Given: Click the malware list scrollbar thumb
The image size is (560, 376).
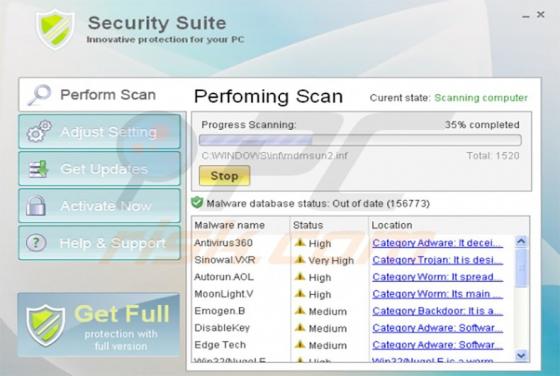Looking at the screenshot, I should coord(521,268).
